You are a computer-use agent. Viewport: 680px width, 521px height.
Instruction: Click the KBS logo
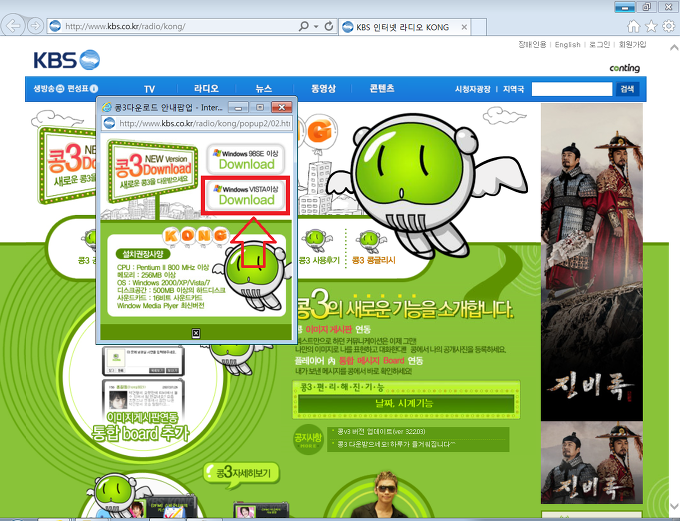point(66,60)
